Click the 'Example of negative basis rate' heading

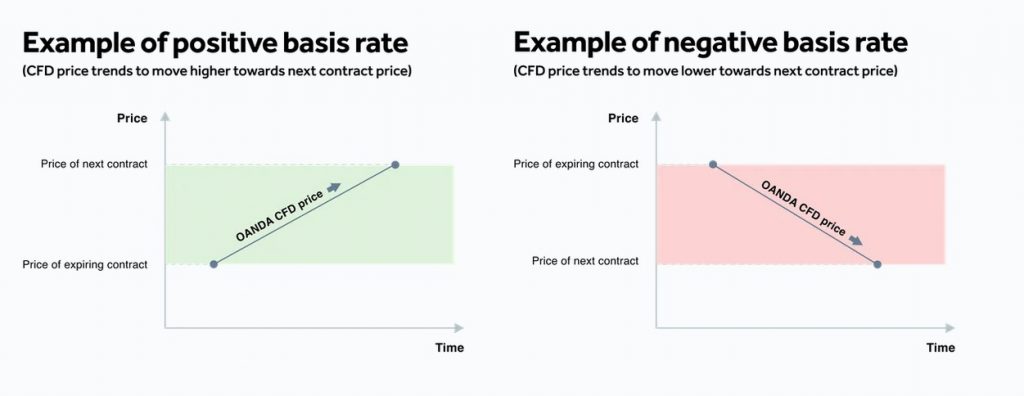(711, 43)
